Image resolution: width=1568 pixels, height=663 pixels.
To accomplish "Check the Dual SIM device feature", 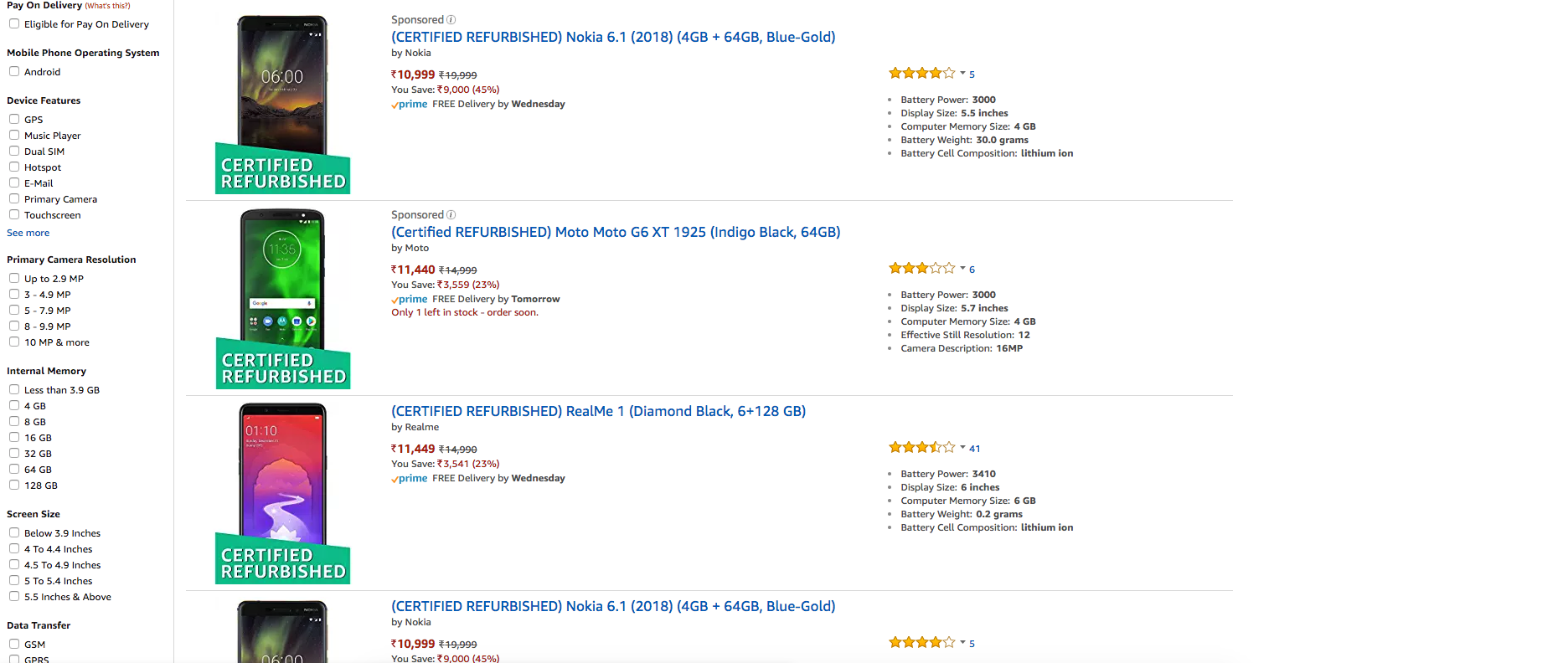I will click(14, 152).
